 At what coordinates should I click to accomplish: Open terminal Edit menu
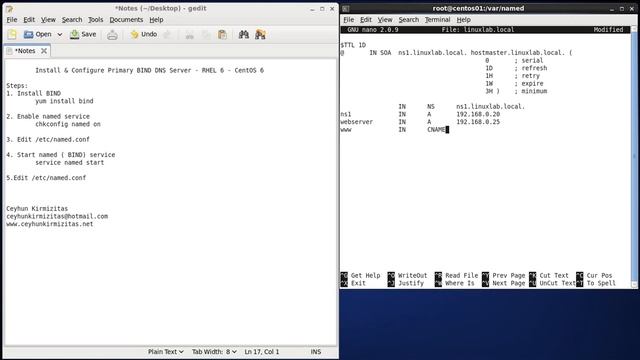click(x=366, y=20)
